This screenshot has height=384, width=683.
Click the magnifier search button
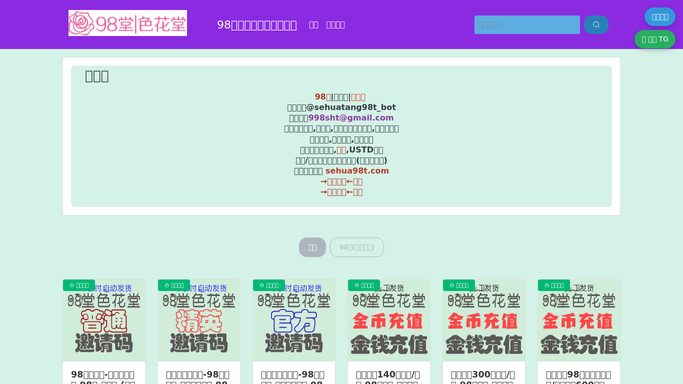596,25
